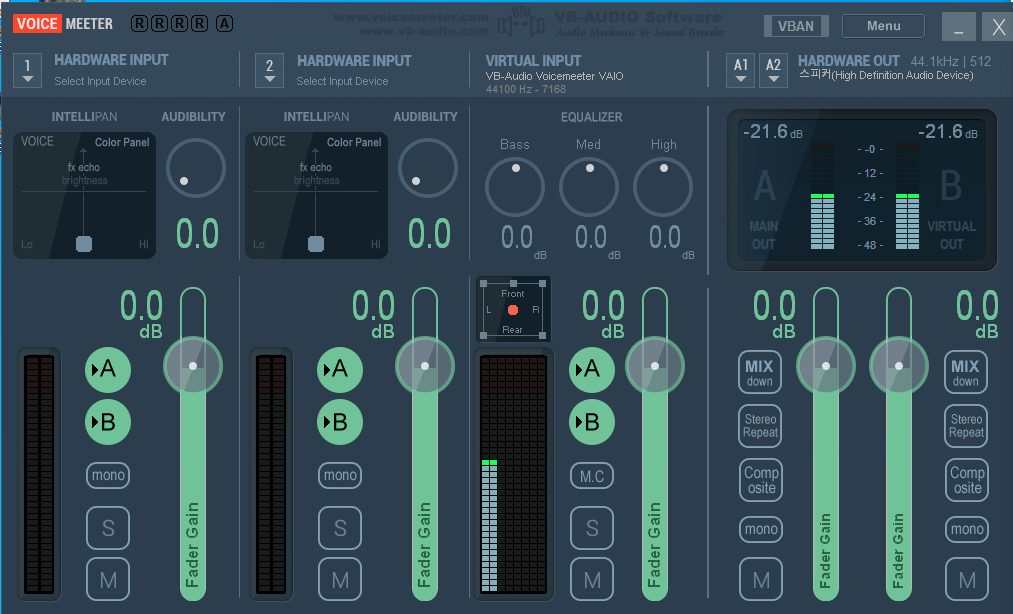1013x614 pixels.
Task: Select Composite mode on bus B
Action: pyautogui.click(x=966, y=480)
